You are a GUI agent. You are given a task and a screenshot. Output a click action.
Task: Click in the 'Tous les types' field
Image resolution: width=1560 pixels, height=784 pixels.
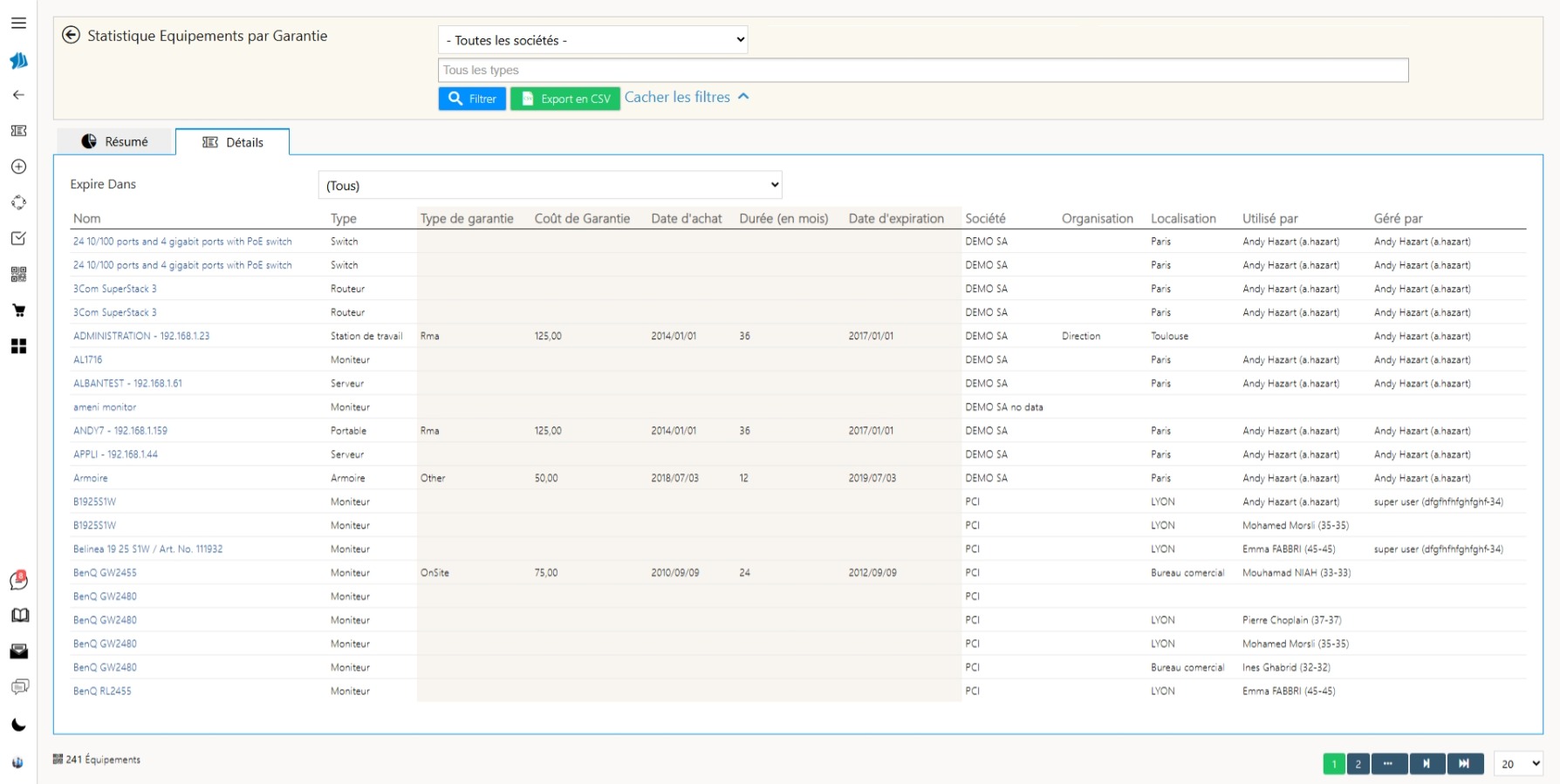coord(922,70)
